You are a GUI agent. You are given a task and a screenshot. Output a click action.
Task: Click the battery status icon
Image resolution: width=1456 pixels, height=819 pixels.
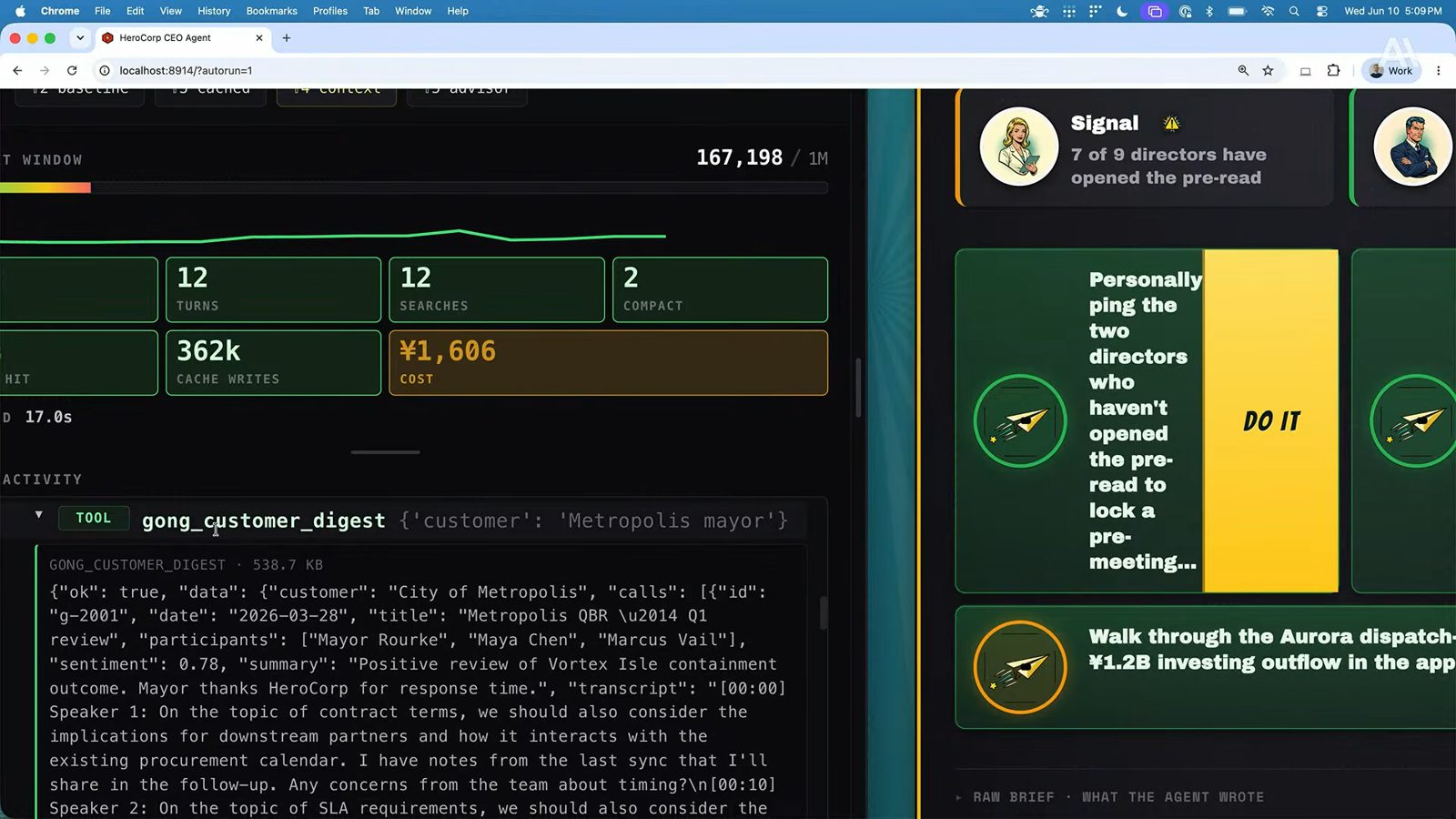click(x=1237, y=11)
